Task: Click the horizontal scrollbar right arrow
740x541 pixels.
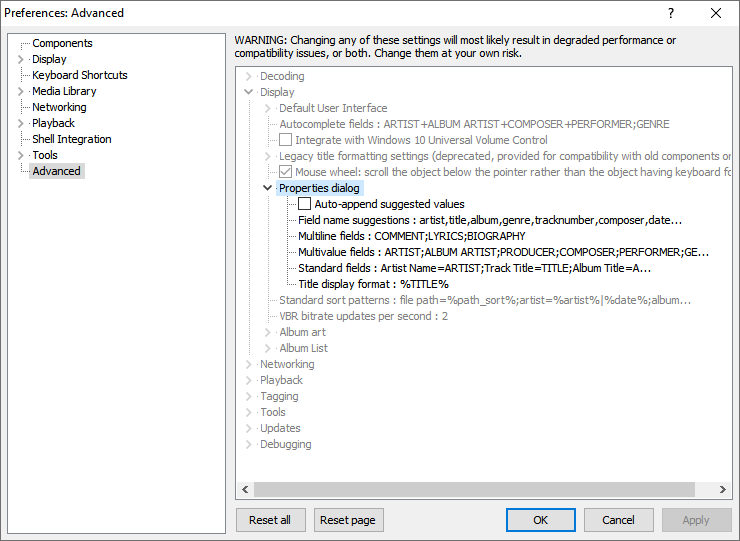Action: (x=723, y=490)
